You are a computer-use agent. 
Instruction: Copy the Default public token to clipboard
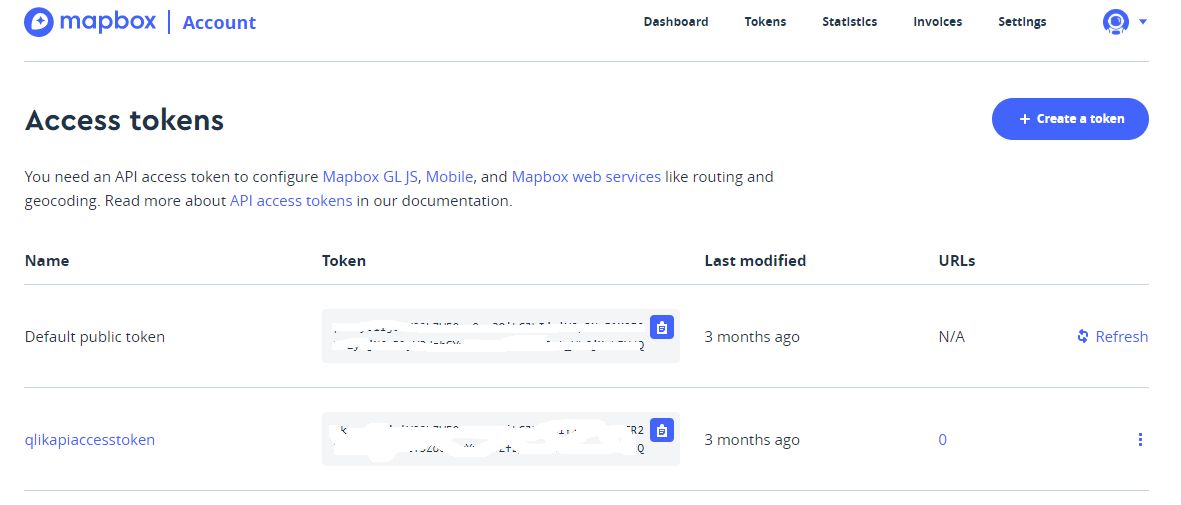[661, 327]
